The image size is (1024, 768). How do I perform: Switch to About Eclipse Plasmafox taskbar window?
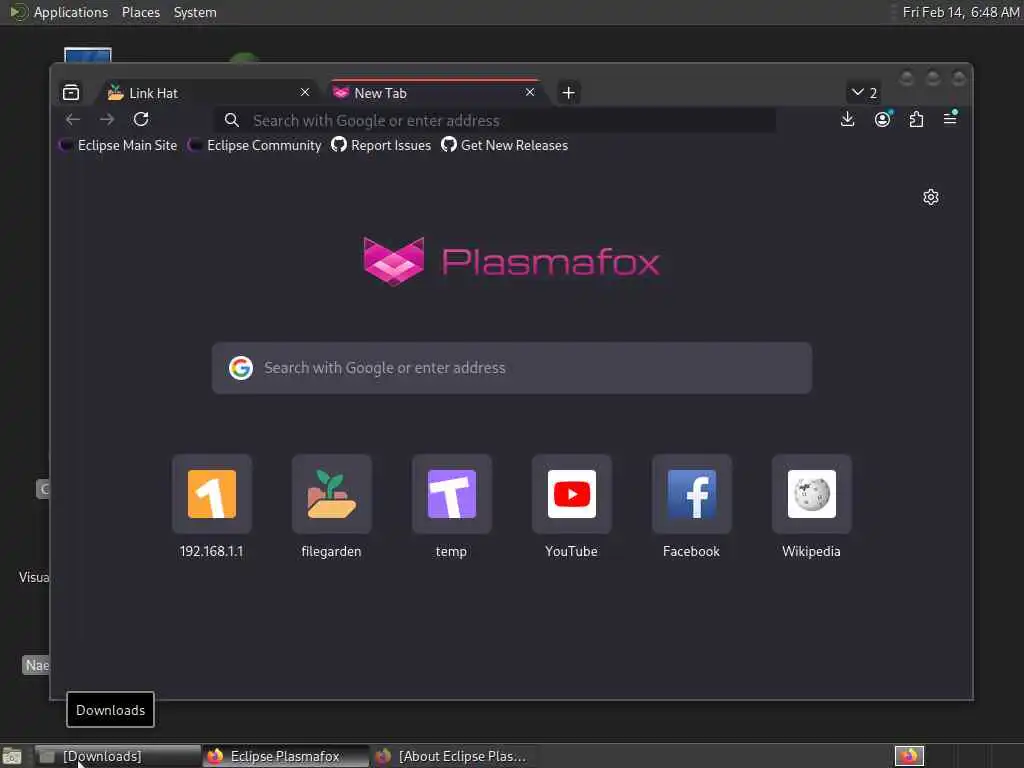(453, 756)
